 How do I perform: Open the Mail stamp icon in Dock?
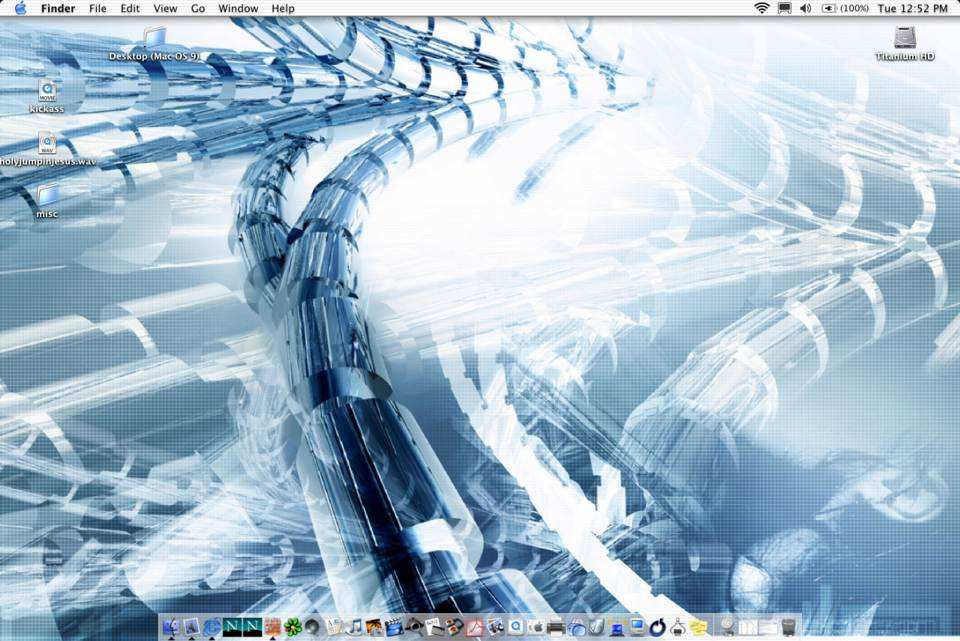[x=192, y=626]
